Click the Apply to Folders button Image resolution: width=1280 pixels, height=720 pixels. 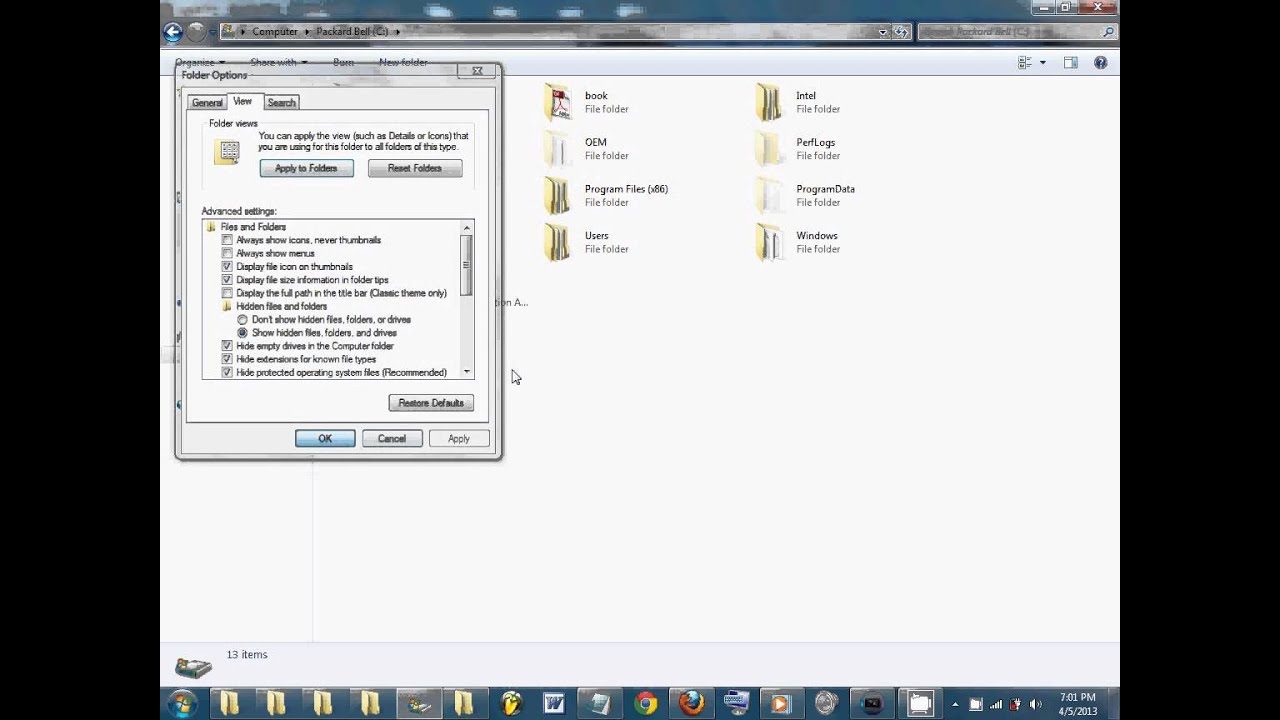(306, 168)
